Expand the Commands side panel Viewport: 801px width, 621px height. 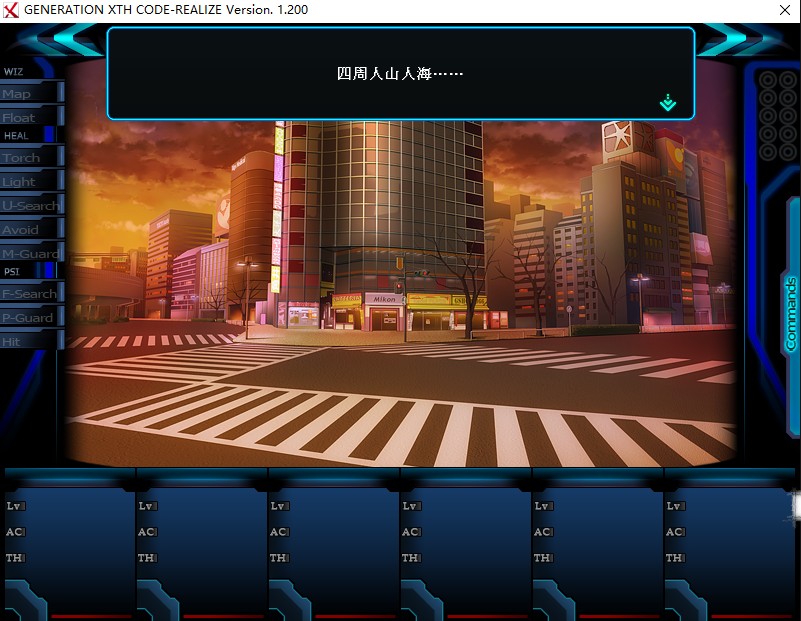[790, 312]
